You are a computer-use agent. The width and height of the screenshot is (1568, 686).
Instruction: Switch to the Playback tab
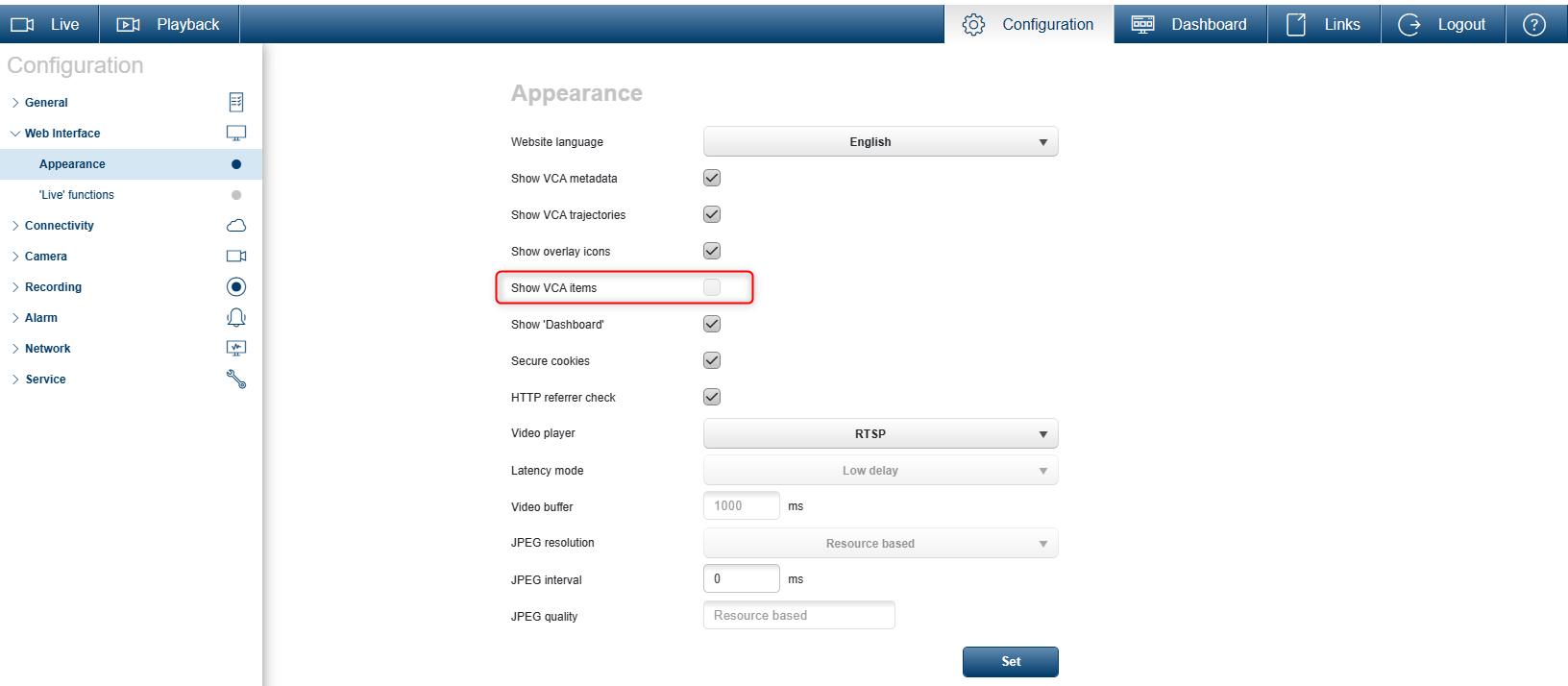point(169,24)
